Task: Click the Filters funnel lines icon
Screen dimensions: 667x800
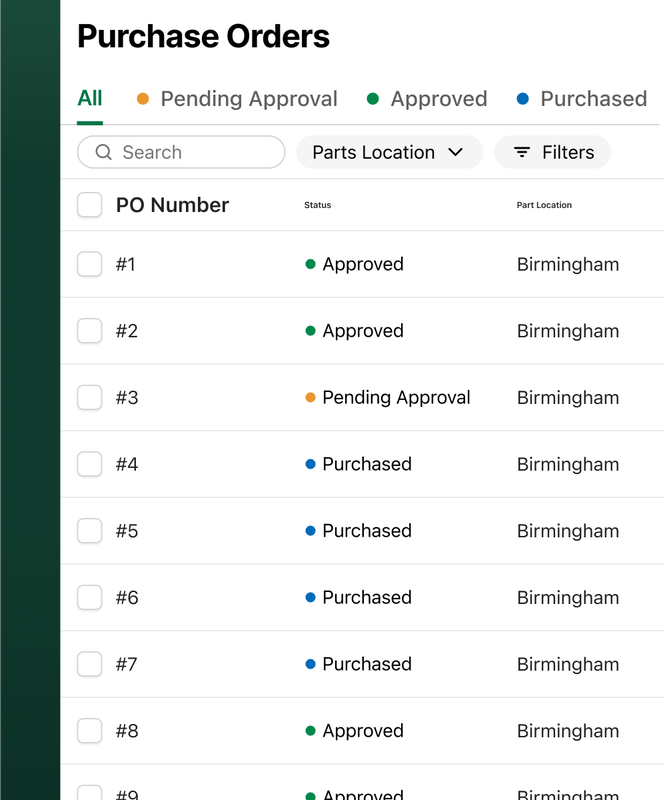Action: 522,152
